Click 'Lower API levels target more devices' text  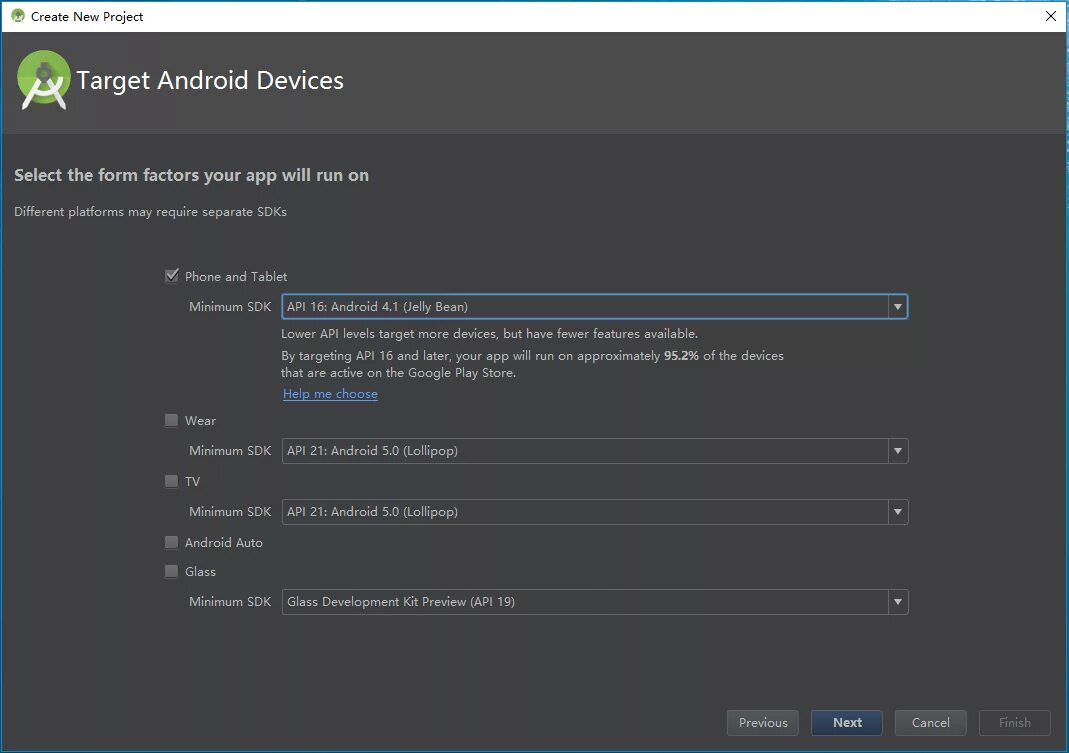[490, 334]
